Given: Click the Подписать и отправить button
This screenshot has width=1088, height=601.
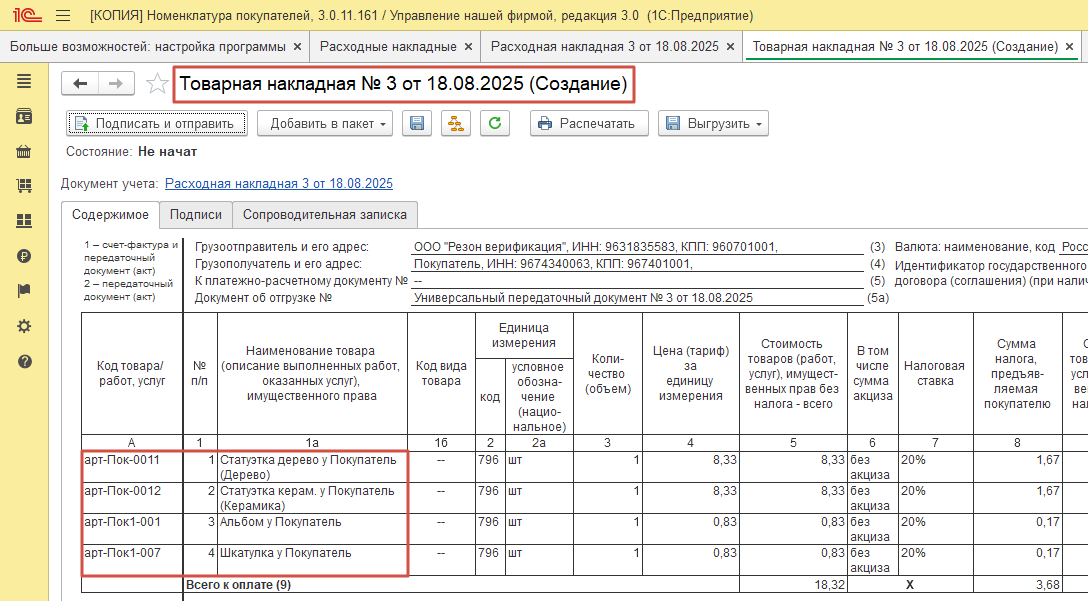Looking at the screenshot, I should pyautogui.click(x=157, y=124).
